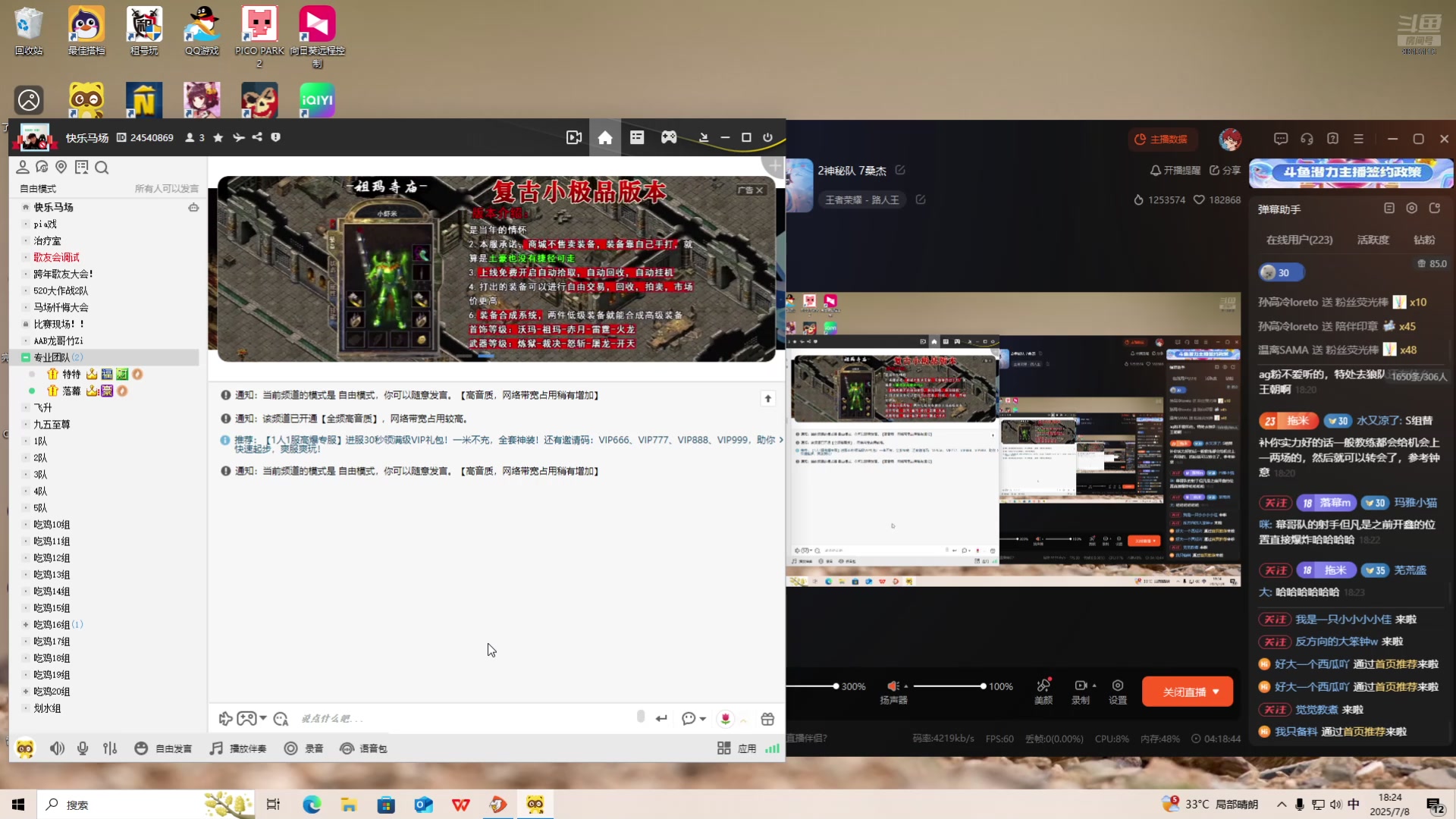Open Windows Start menu
This screenshot has height=819, width=1456.
pyautogui.click(x=18, y=805)
